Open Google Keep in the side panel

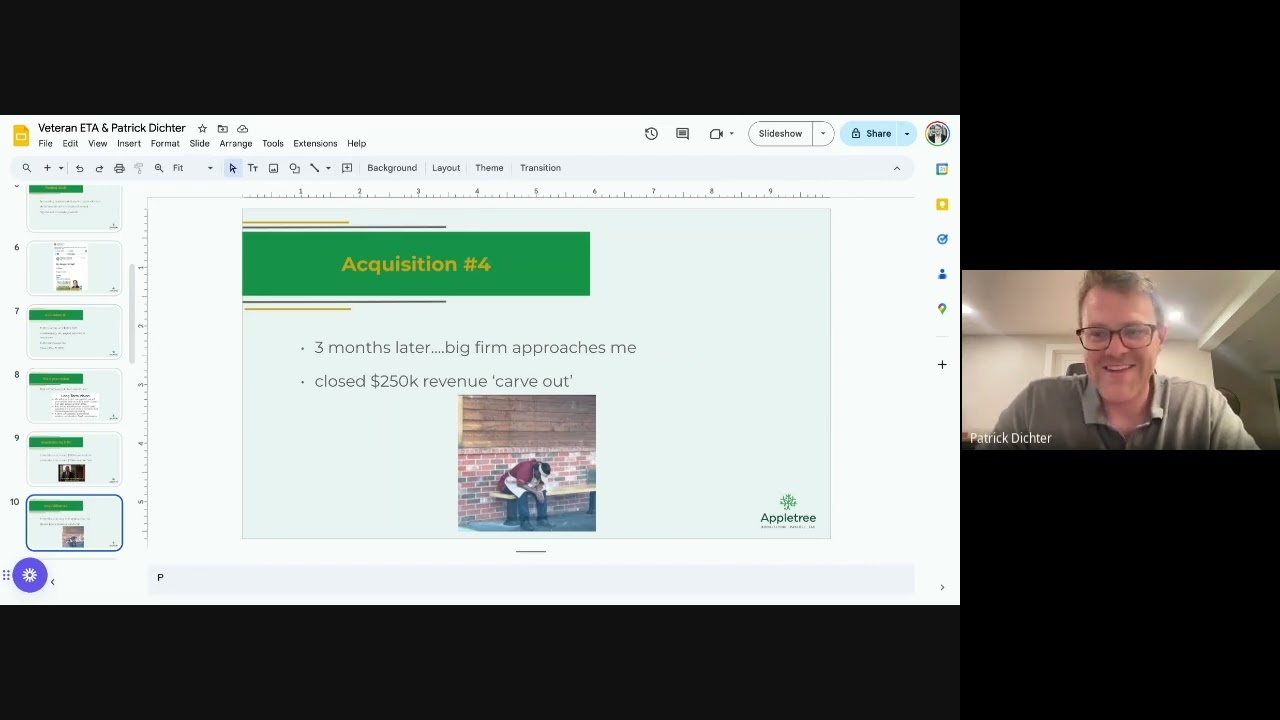coord(942,204)
